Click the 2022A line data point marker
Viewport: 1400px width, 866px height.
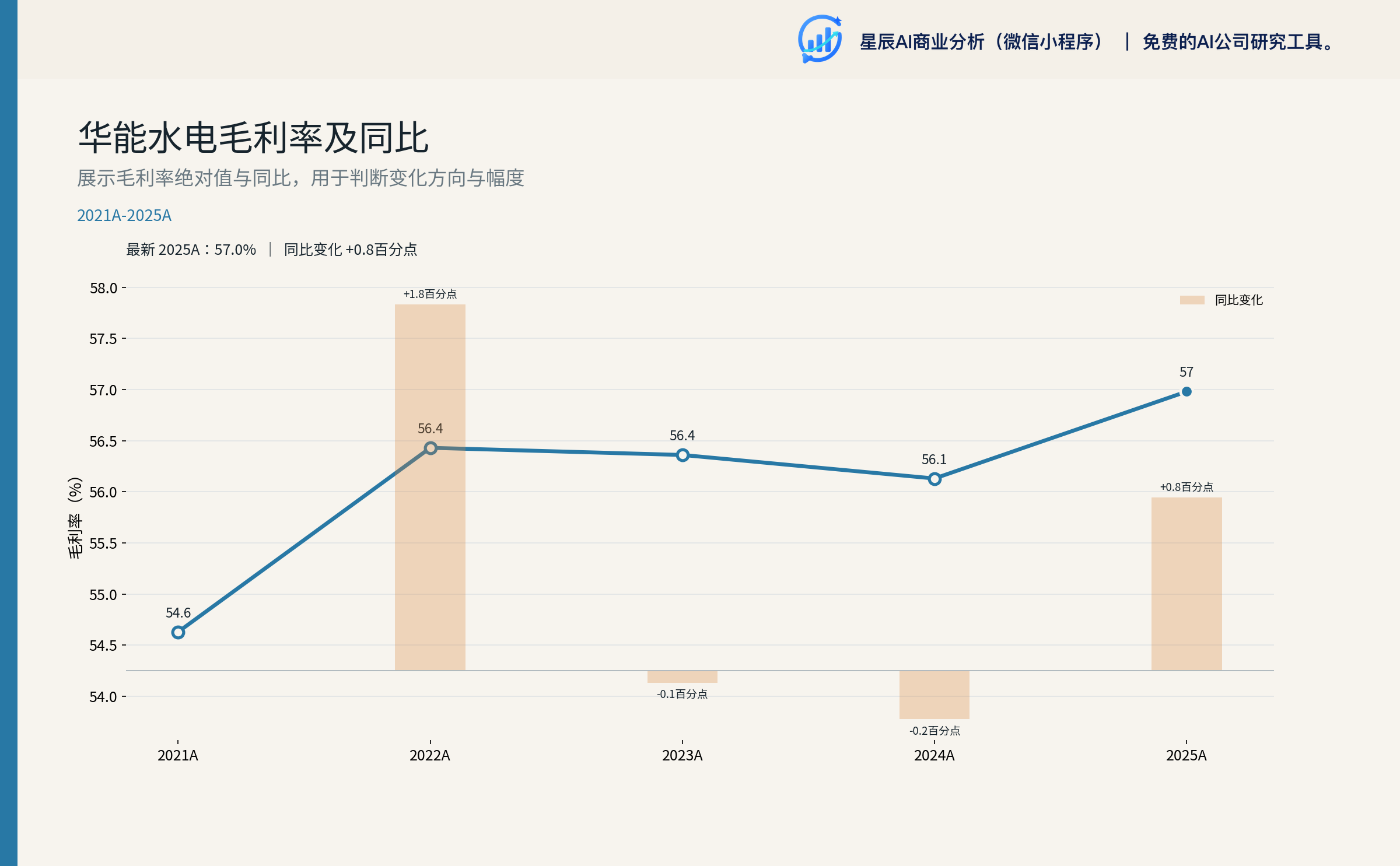click(x=430, y=448)
